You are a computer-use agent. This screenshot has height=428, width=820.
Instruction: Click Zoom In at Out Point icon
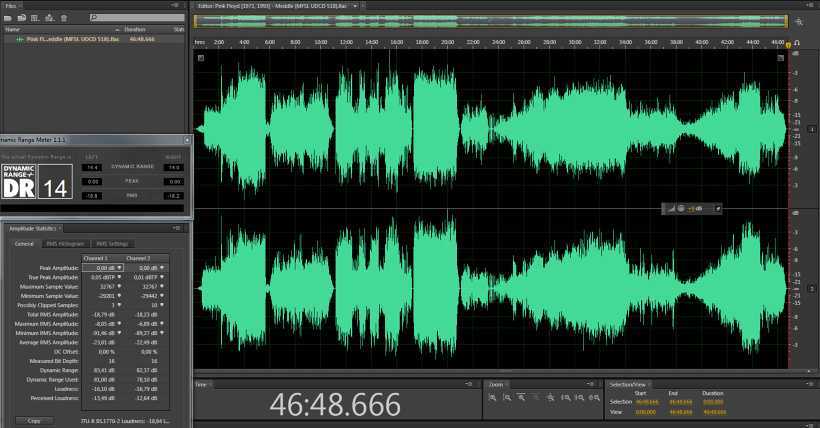click(580, 398)
